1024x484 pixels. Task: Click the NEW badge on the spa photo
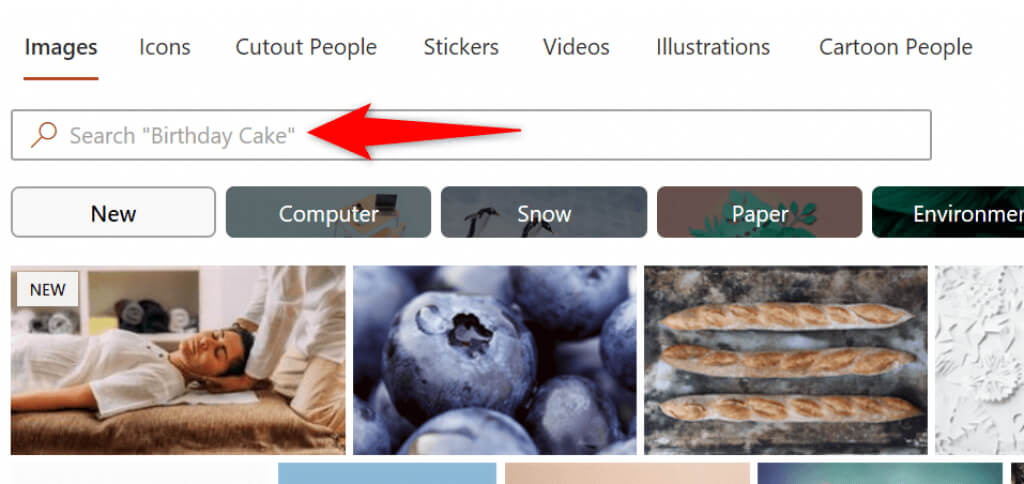[48, 289]
